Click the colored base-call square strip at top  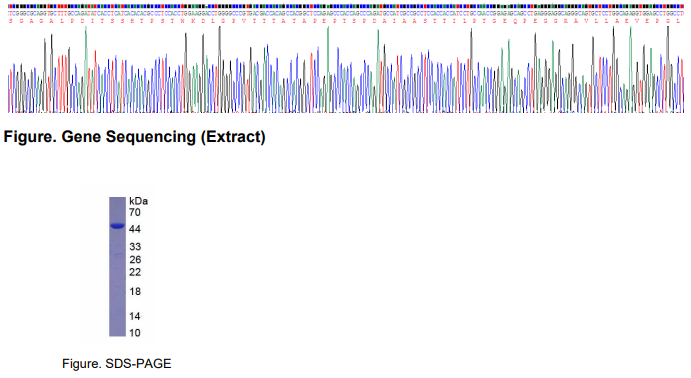346,7
